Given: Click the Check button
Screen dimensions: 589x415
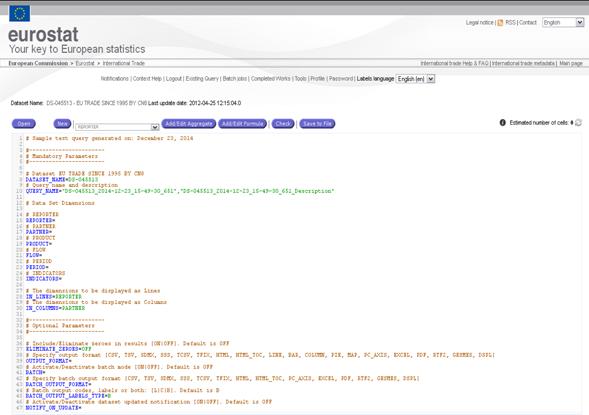Looking at the screenshot, I should coord(283,124).
